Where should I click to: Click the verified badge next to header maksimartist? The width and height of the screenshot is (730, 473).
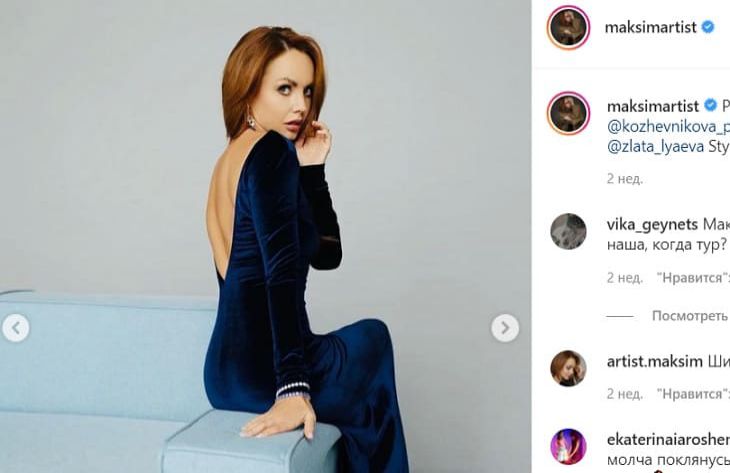pyautogui.click(x=708, y=27)
